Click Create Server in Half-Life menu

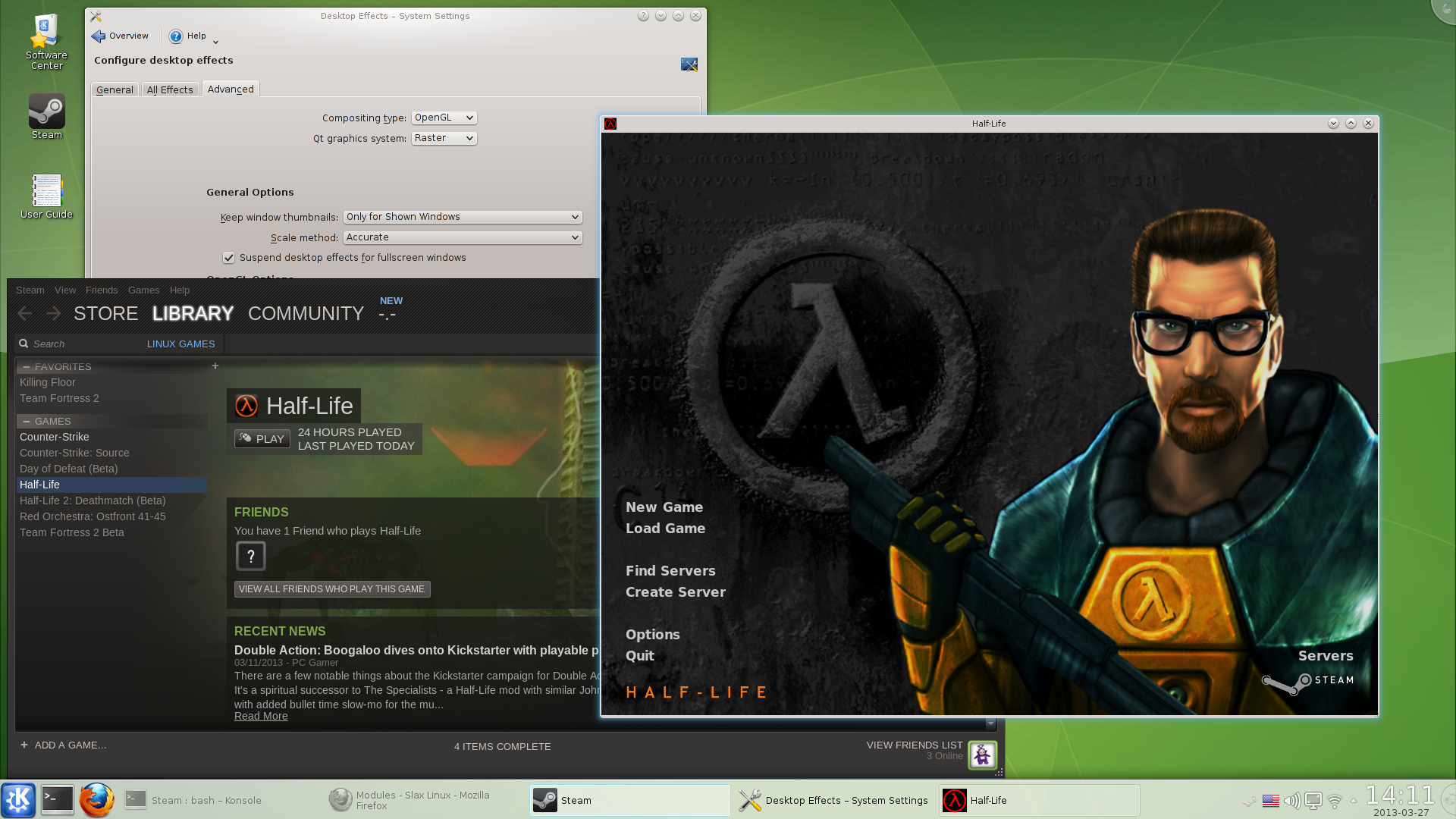[x=675, y=592]
